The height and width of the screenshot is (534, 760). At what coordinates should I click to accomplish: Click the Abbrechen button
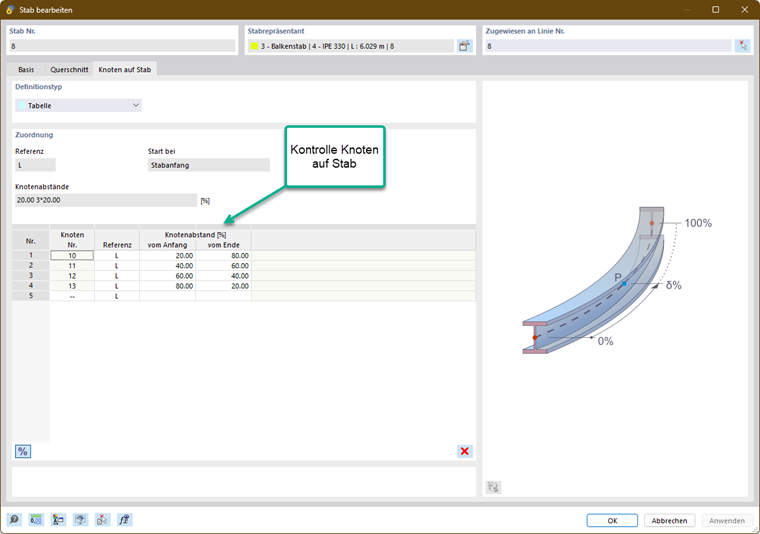669,520
